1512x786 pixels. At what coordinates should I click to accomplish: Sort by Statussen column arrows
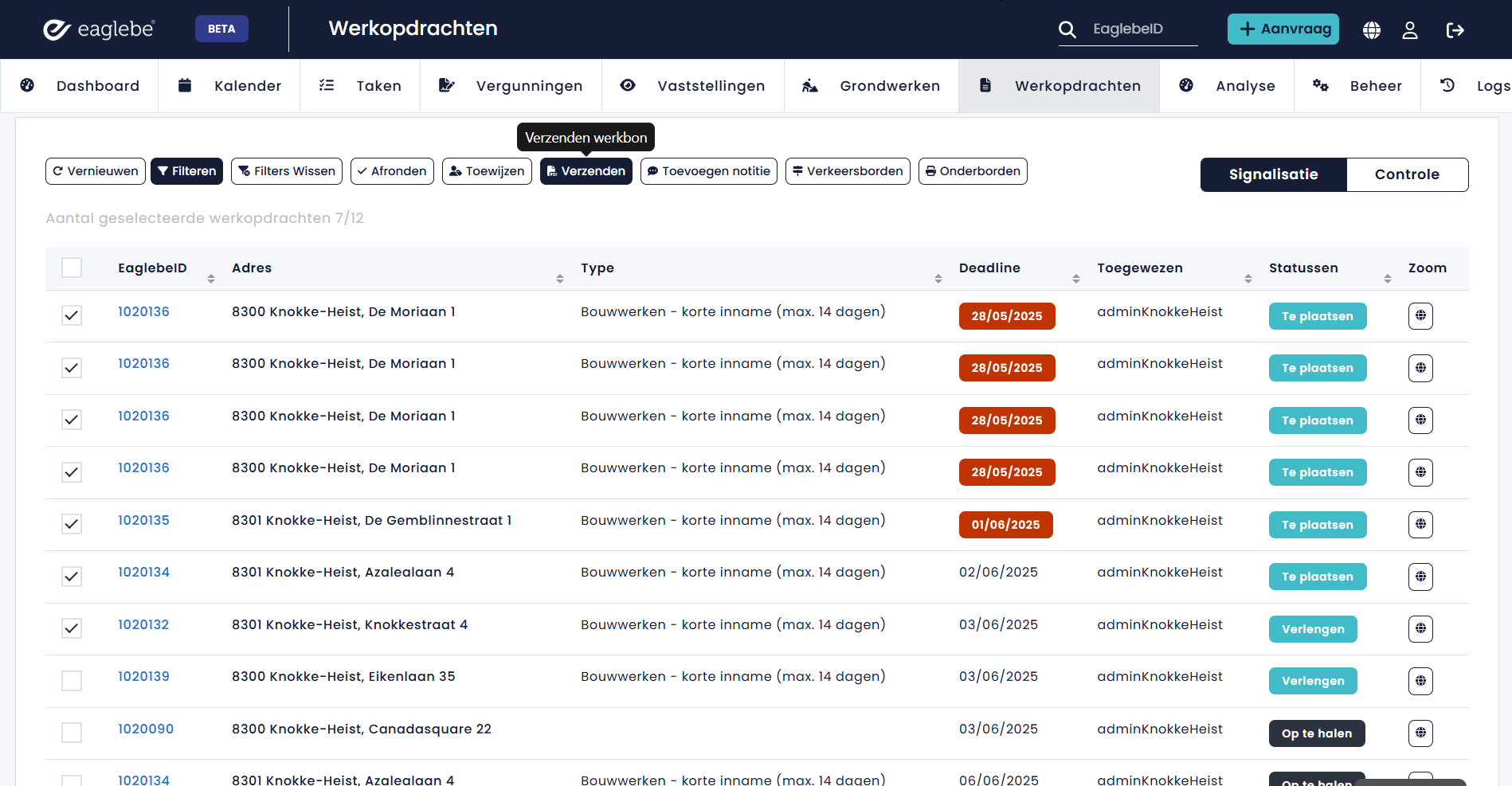[1388, 279]
